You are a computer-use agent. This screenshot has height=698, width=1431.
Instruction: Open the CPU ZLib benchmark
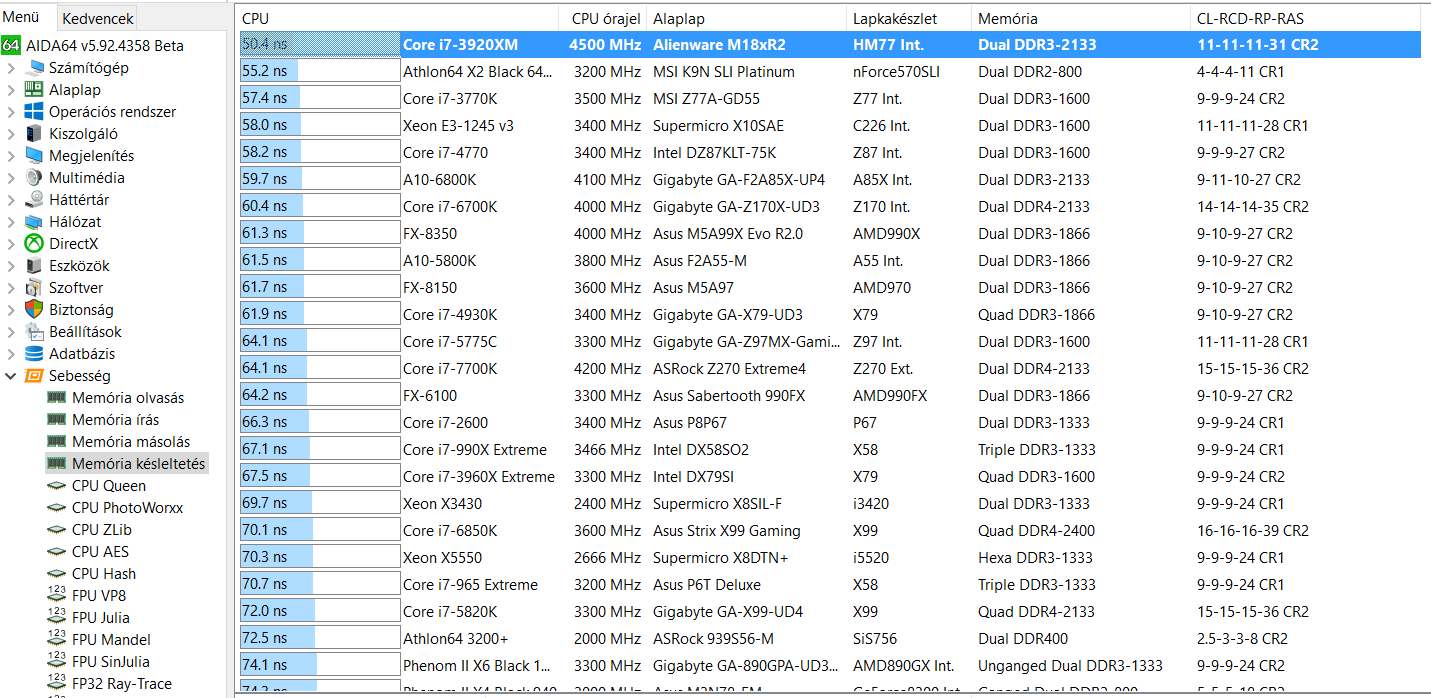(x=102, y=530)
